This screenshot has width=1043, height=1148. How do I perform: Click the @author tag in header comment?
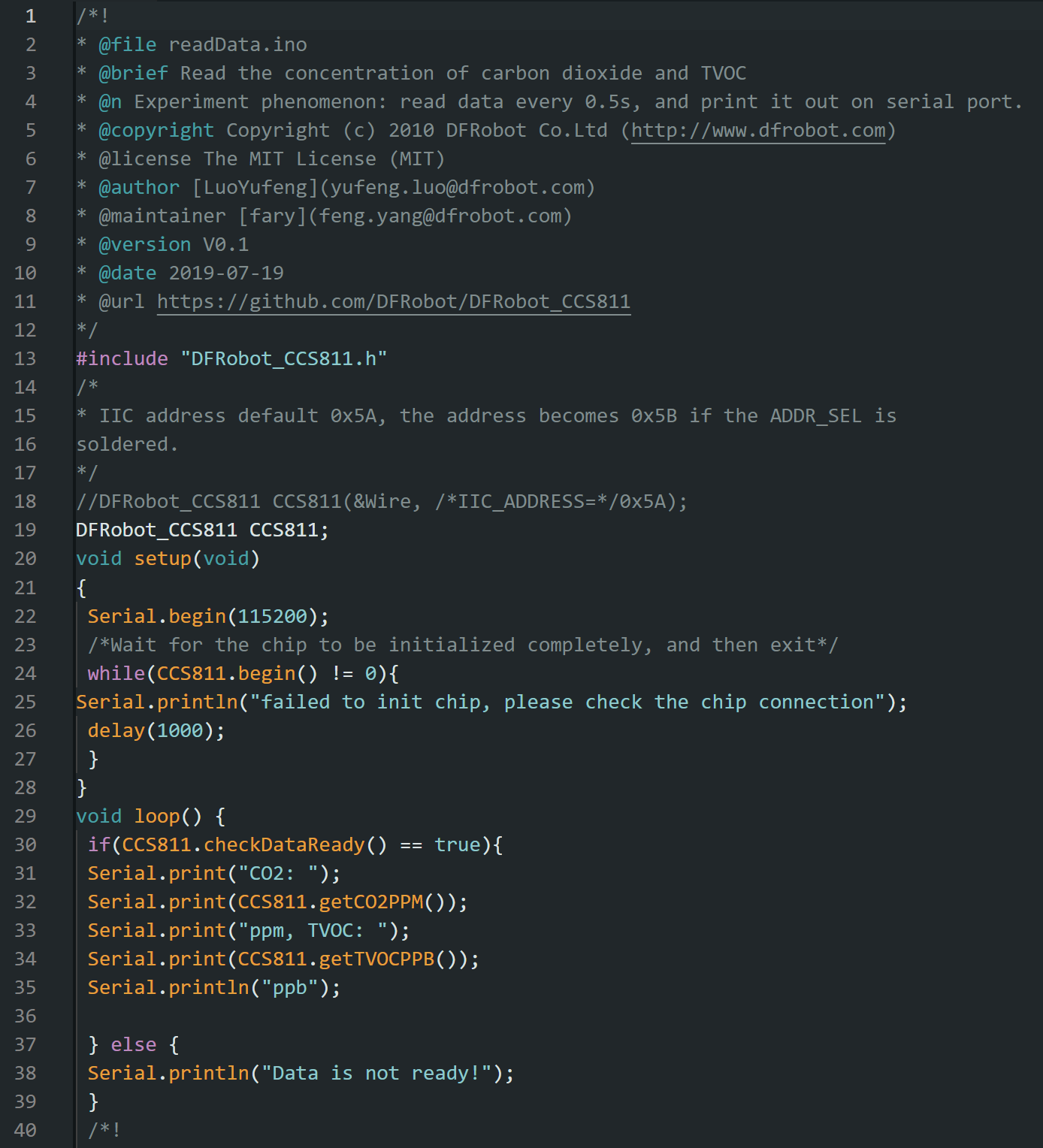(139, 187)
